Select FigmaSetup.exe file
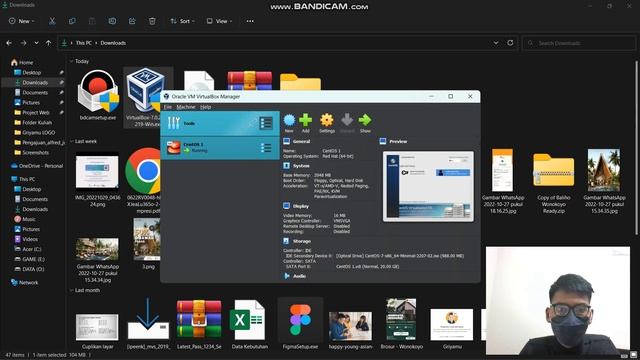Image resolution: width=640 pixels, height=360 pixels. click(300, 324)
